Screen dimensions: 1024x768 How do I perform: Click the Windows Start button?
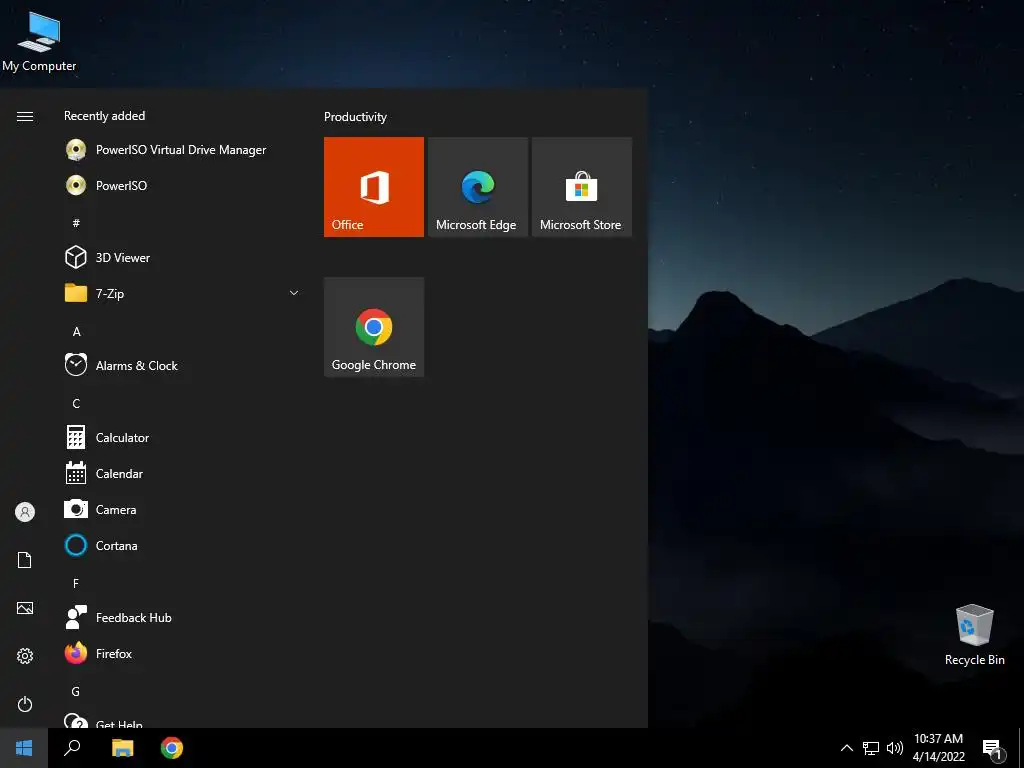pos(24,748)
